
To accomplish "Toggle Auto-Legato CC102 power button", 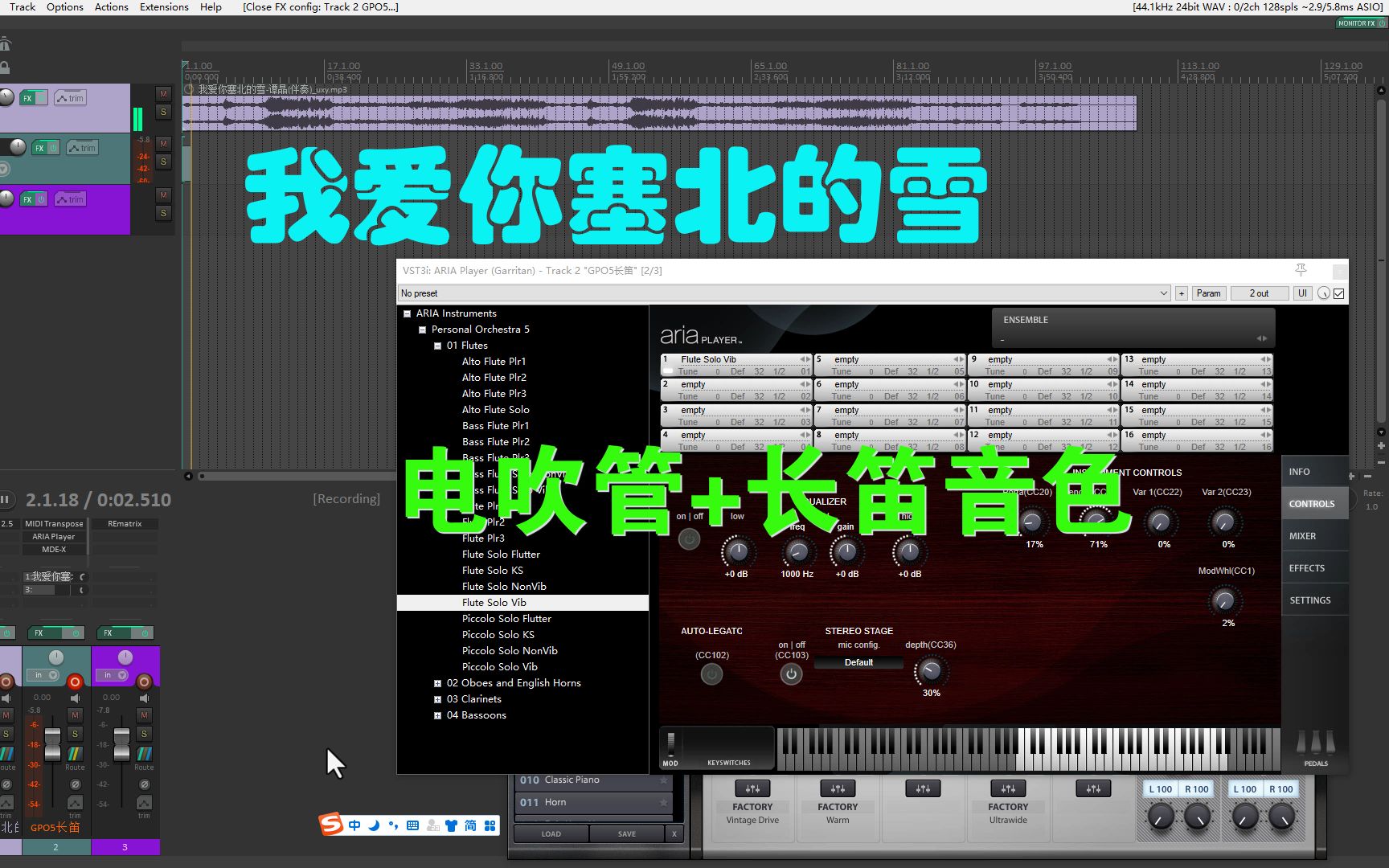I will (711, 675).
